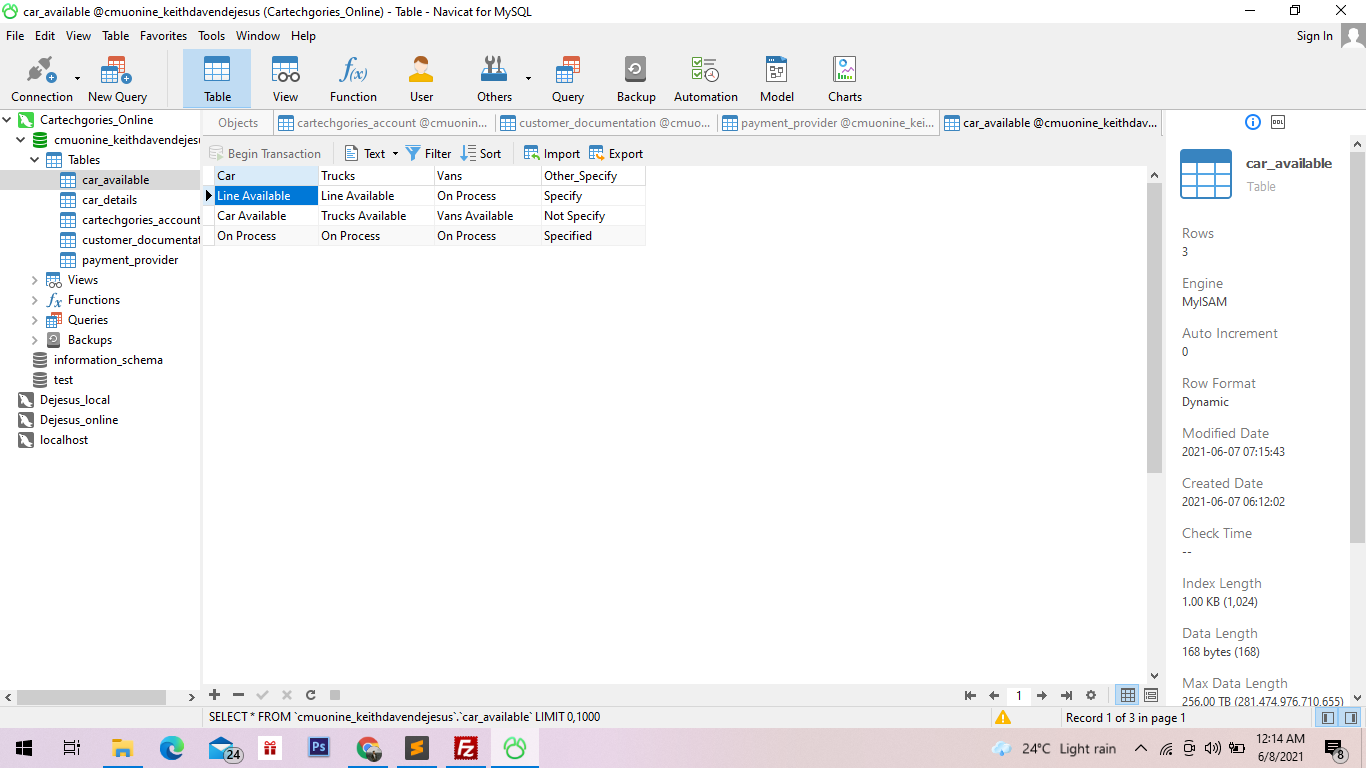1366x768 pixels.
Task: Open the Backup tool
Action: (x=635, y=80)
